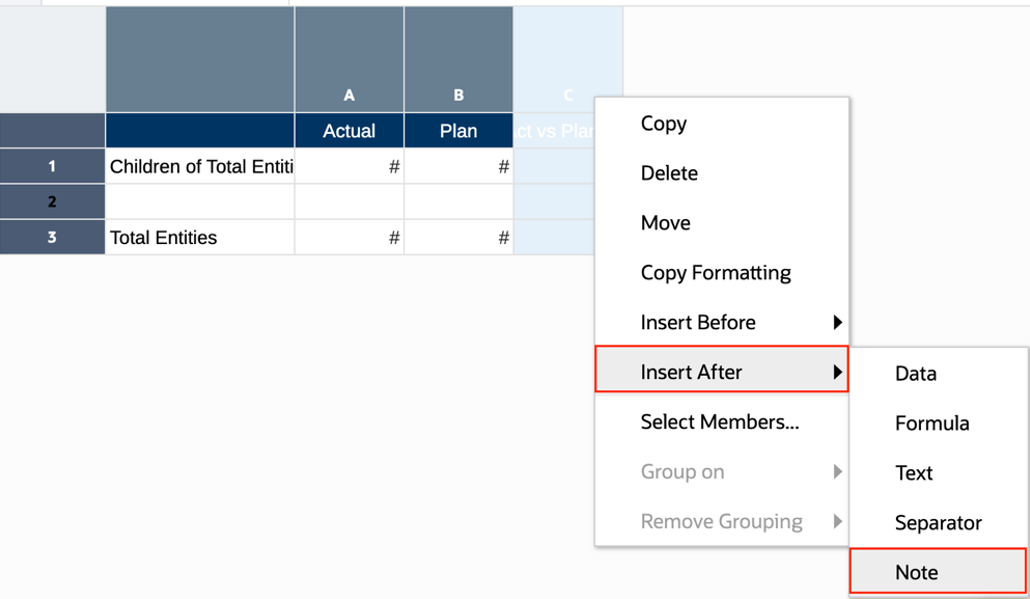This screenshot has height=599, width=1030.
Task: Click row 1 header
Action: (x=52, y=167)
